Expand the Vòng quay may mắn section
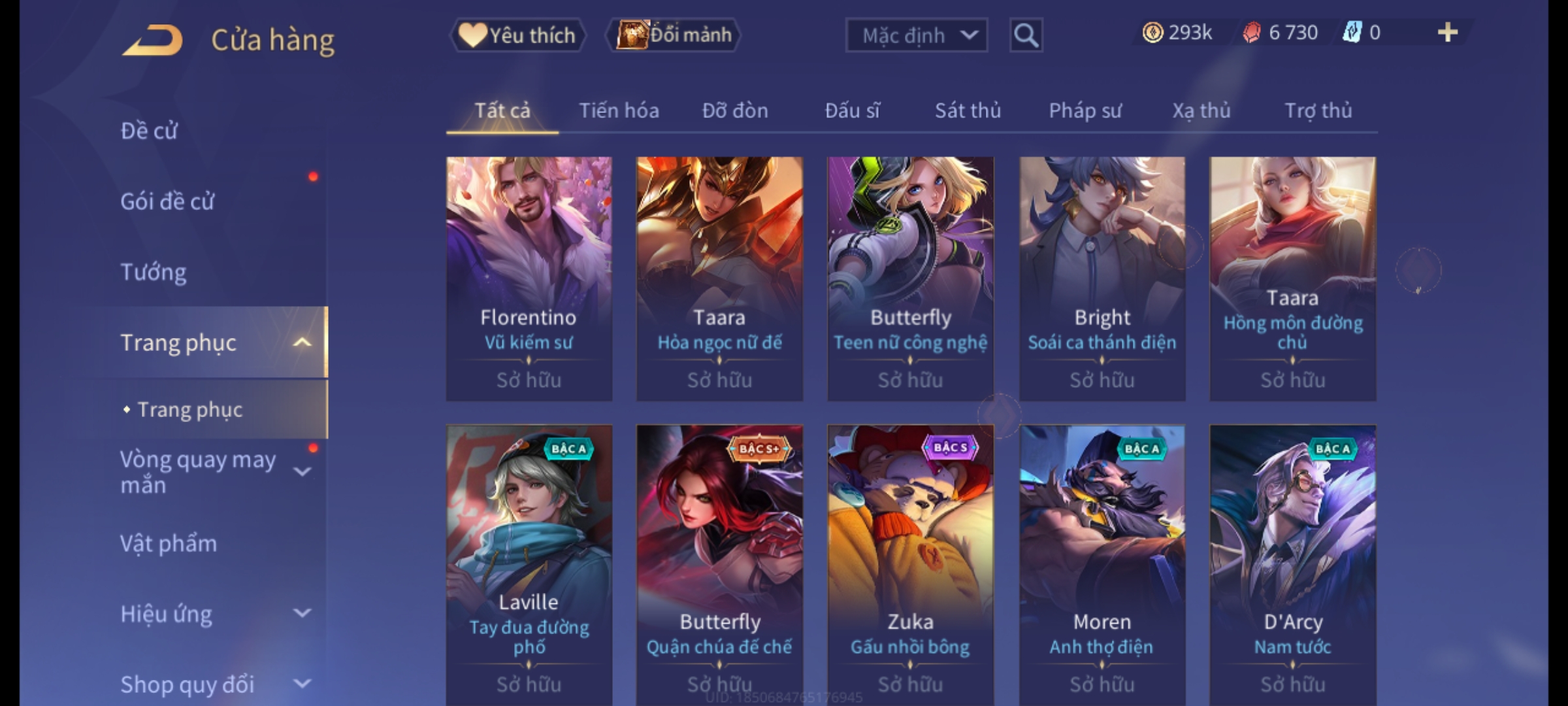 pos(302,471)
